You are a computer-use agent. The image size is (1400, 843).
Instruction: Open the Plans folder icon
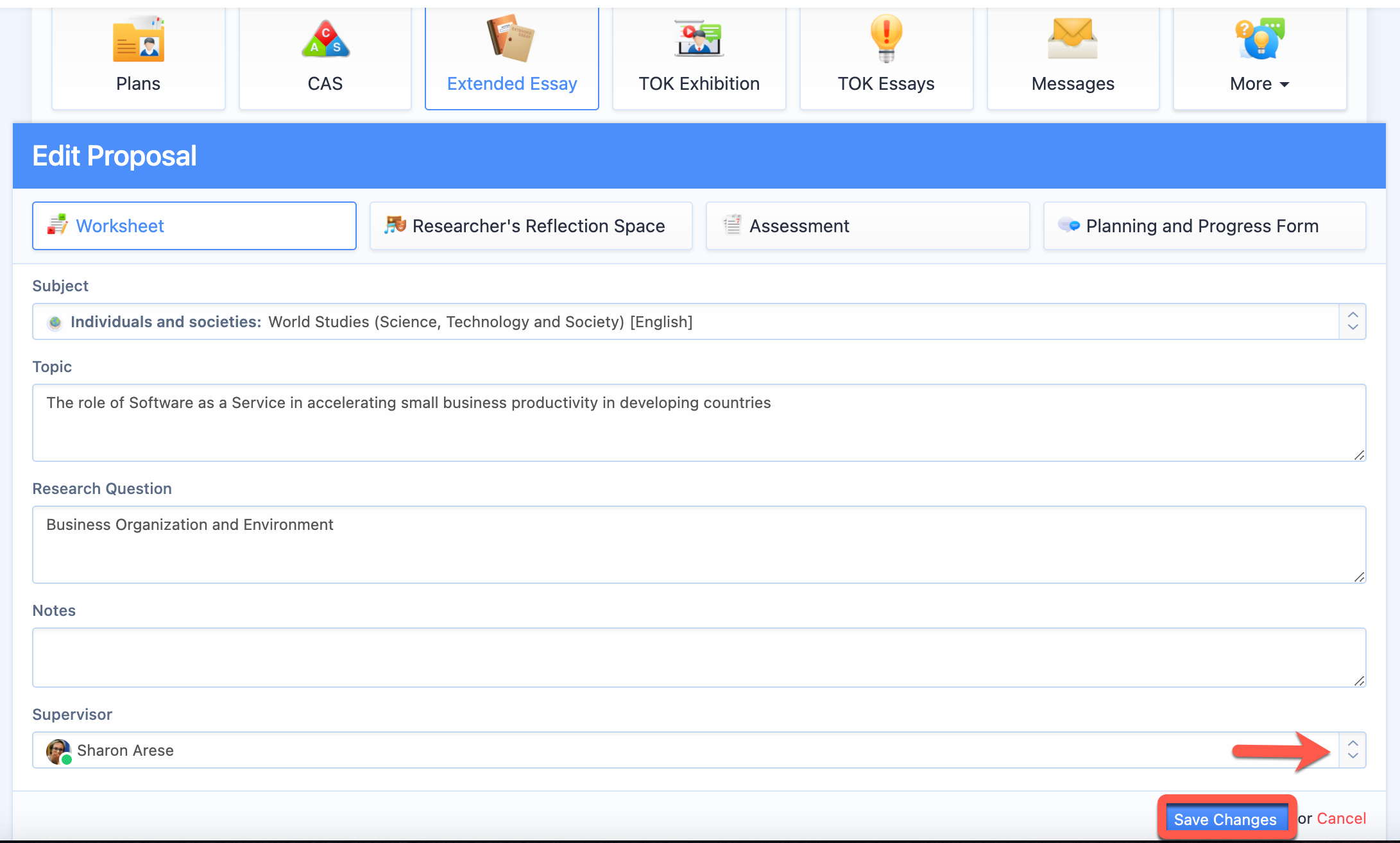(138, 39)
